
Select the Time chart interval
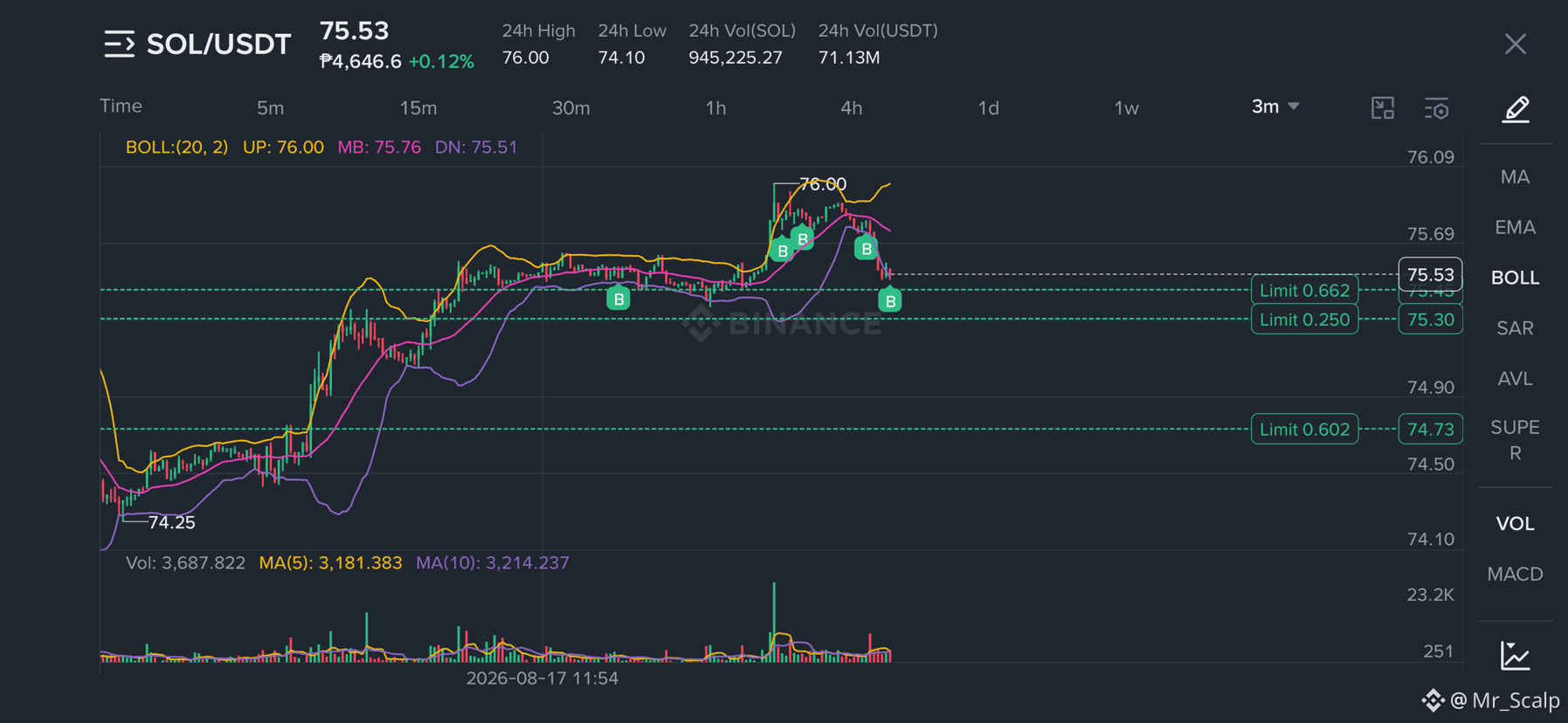pos(121,106)
